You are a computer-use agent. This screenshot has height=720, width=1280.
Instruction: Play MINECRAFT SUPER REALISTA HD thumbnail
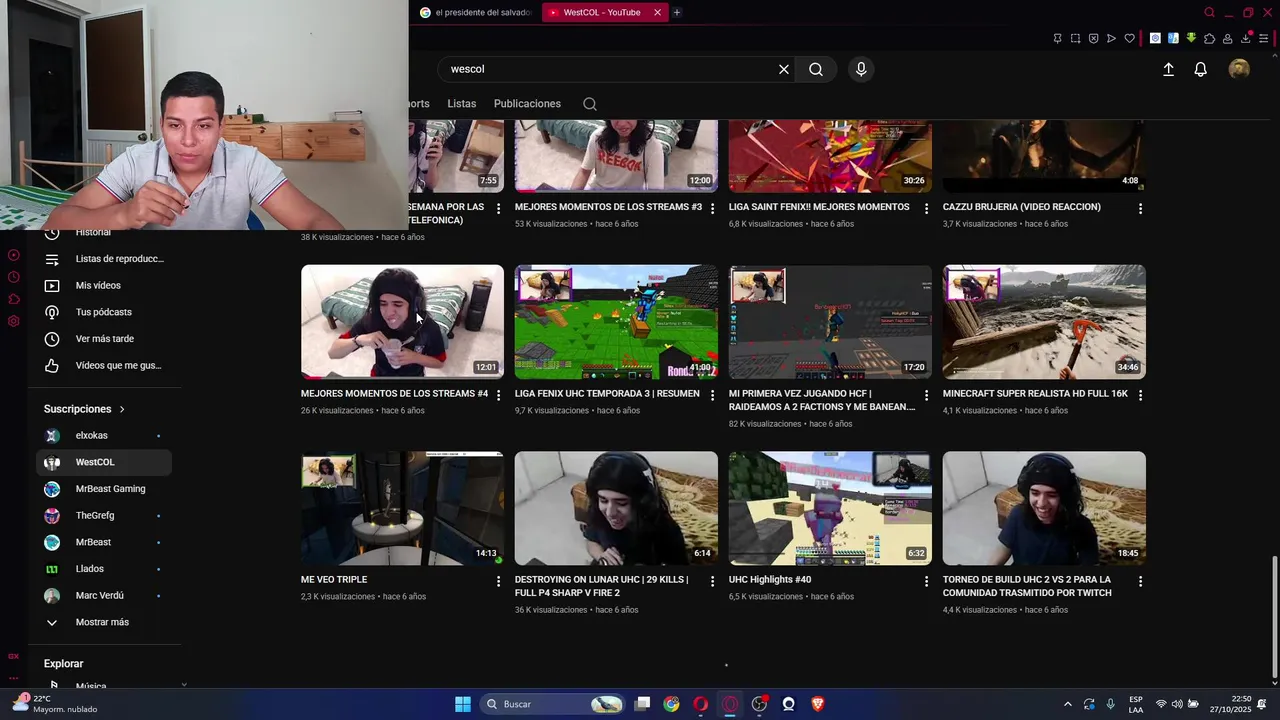[1044, 322]
